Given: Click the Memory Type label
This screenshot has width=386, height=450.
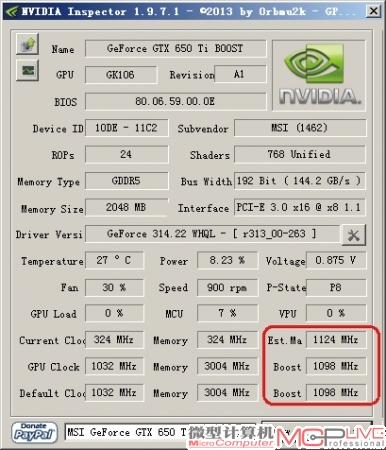Looking at the screenshot, I should 49,182.
